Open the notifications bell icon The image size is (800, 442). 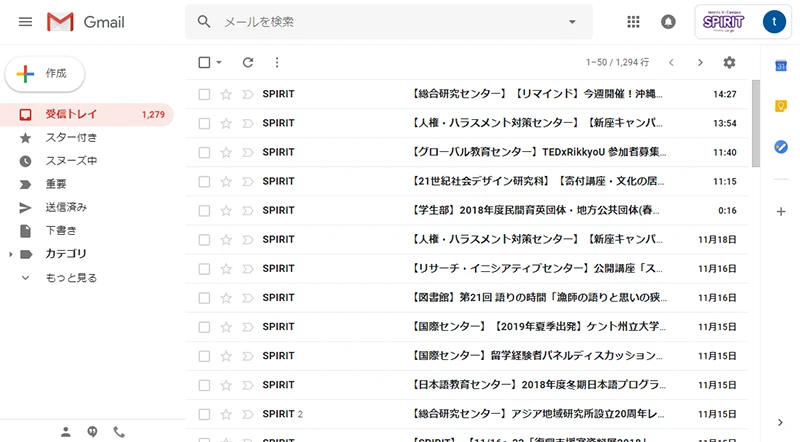coord(668,22)
